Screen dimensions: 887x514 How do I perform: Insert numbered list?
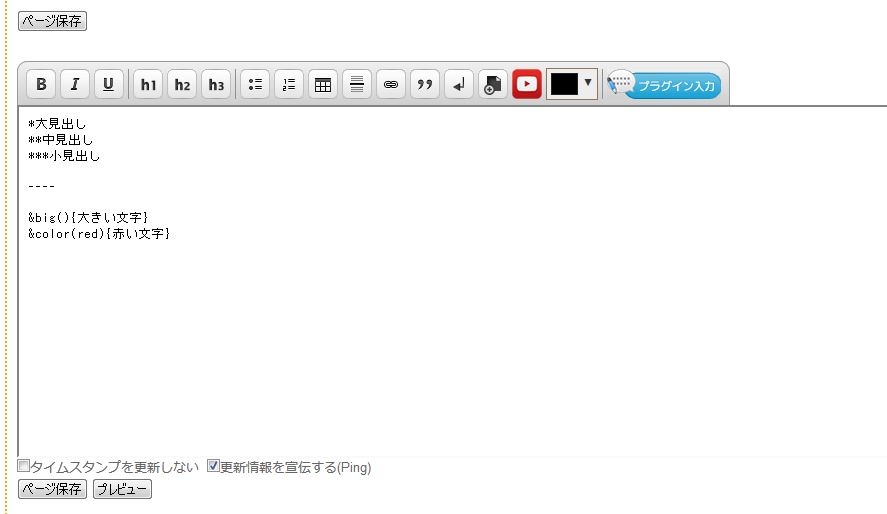pos(289,85)
